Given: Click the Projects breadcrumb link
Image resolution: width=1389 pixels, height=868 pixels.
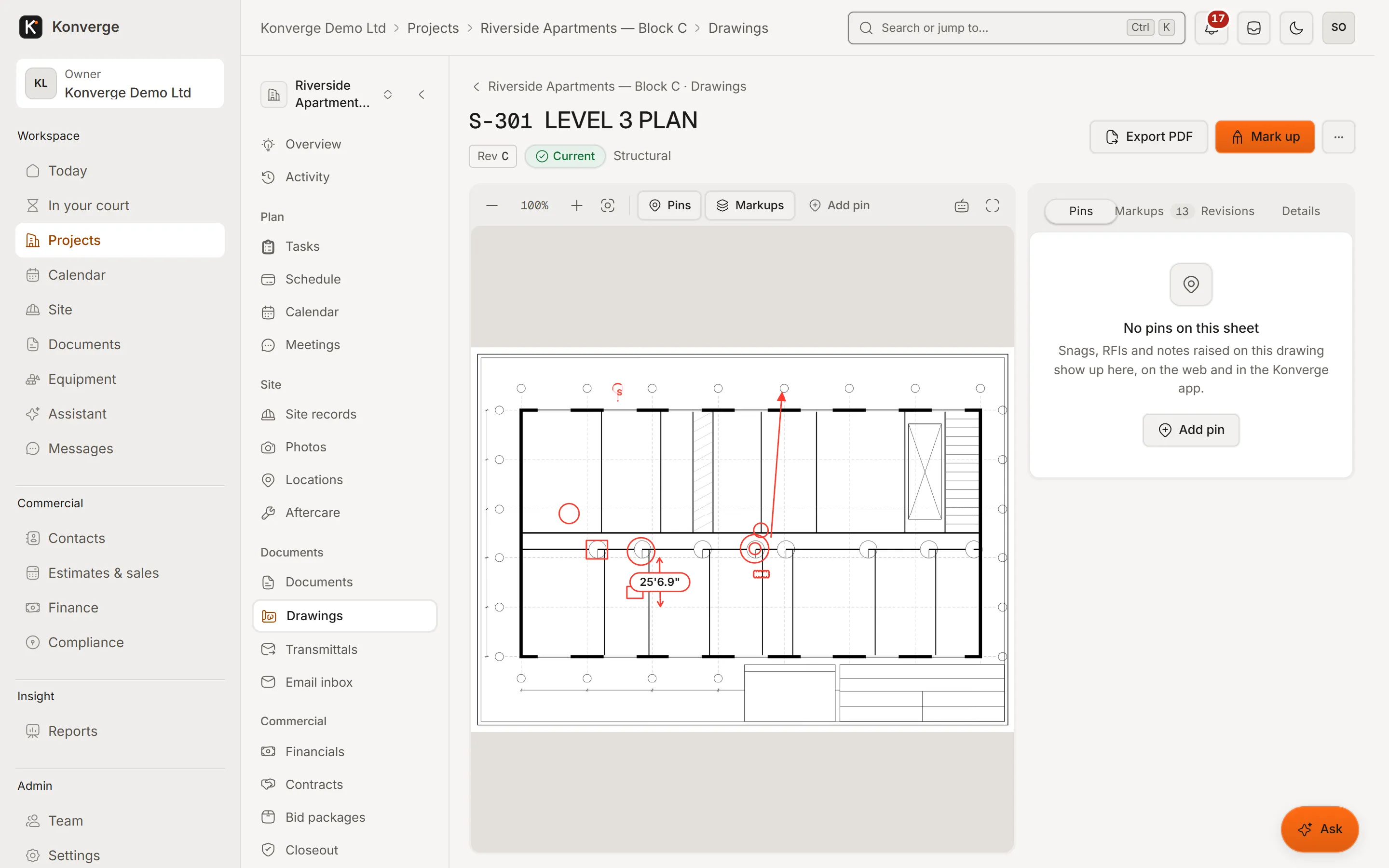Looking at the screenshot, I should pos(433,27).
